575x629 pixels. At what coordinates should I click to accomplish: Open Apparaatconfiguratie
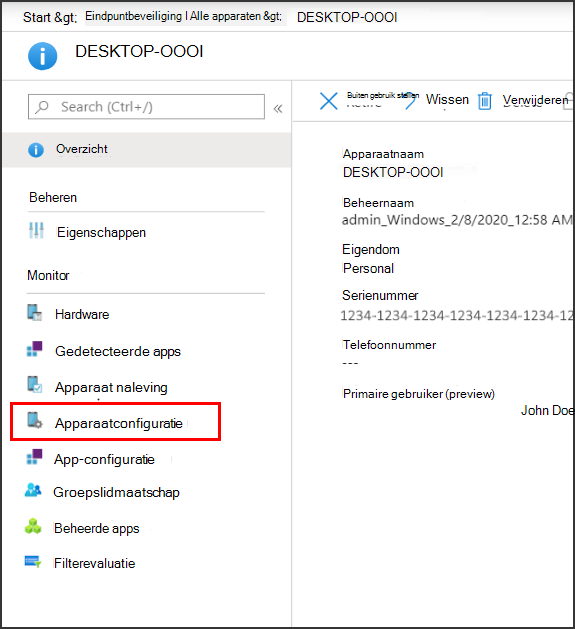(x=118, y=424)
